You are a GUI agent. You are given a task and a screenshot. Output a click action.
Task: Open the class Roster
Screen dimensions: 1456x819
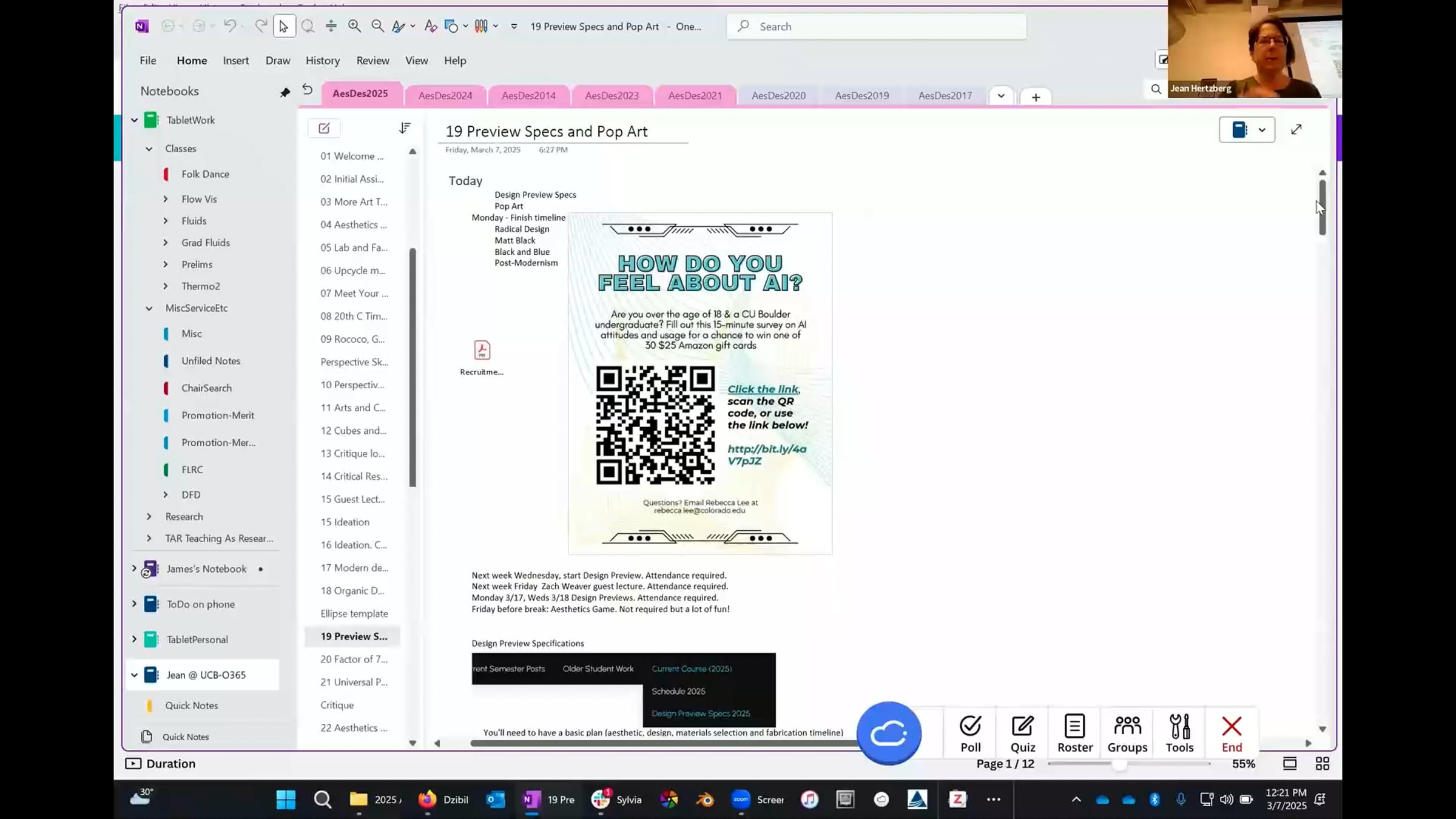(x=1075, y=733)
